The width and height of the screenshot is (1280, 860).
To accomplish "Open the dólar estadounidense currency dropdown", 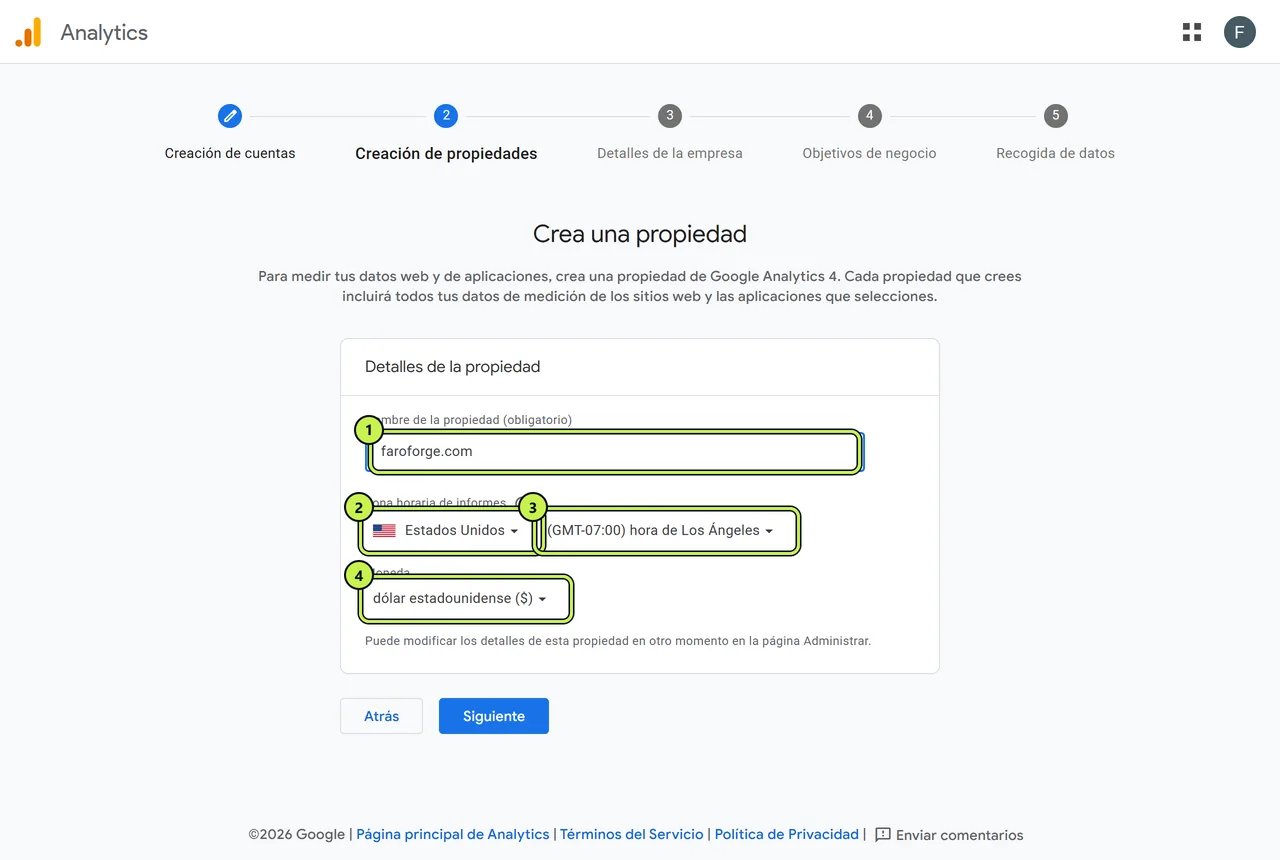I will 466,599.
